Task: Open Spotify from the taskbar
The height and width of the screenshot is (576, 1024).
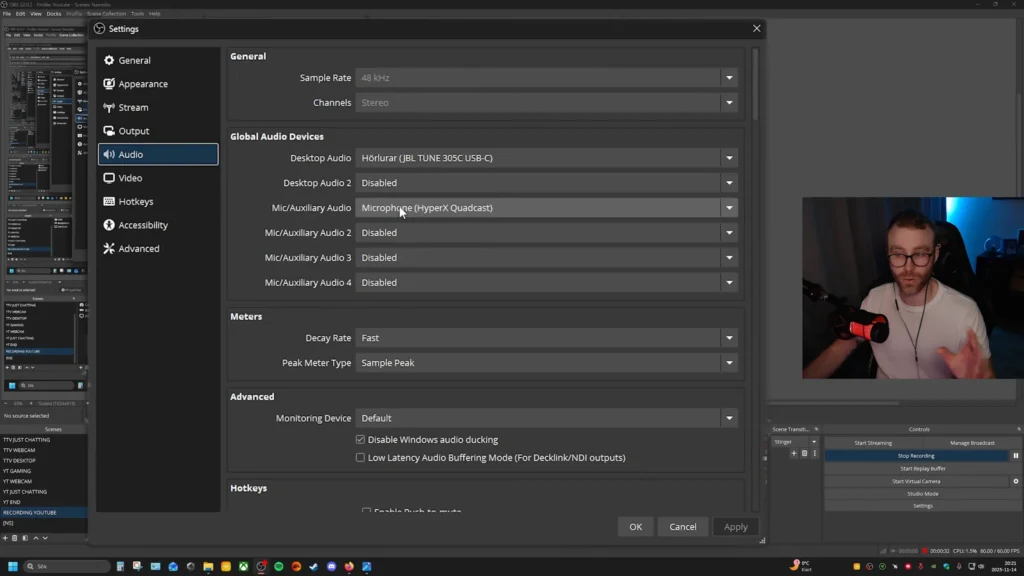Action: pyautogui.click(x=279, y=566)
